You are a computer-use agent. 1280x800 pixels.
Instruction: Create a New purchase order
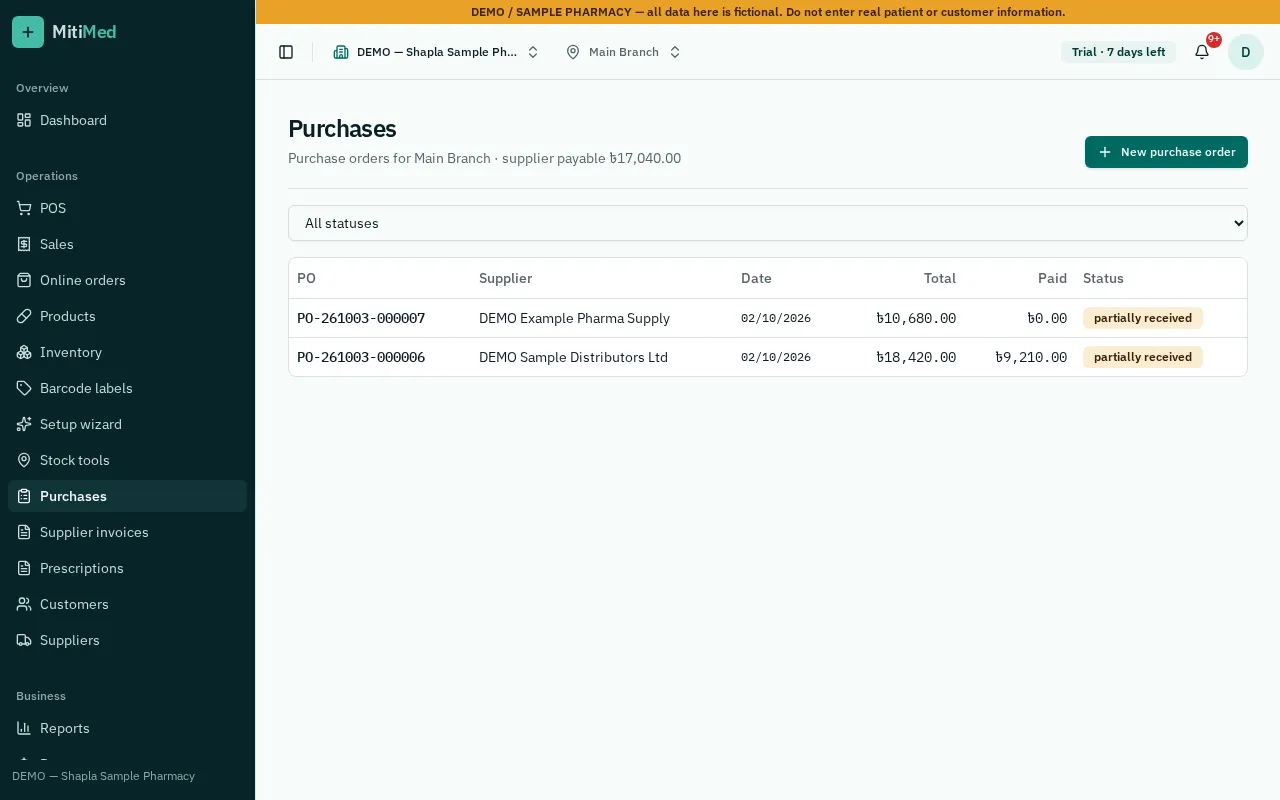click(x=1166, y=152)
